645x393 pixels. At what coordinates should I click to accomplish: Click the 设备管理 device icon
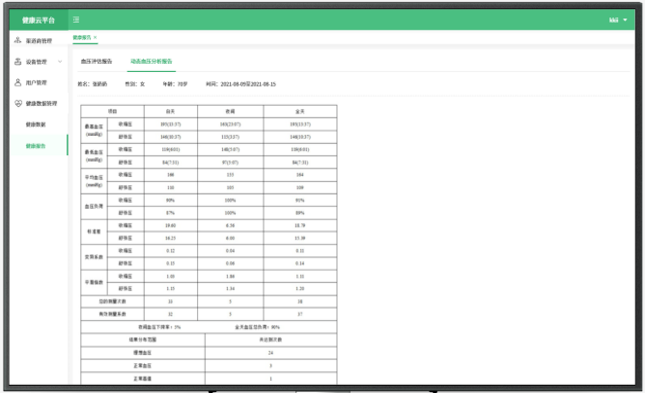pos(18,62)
